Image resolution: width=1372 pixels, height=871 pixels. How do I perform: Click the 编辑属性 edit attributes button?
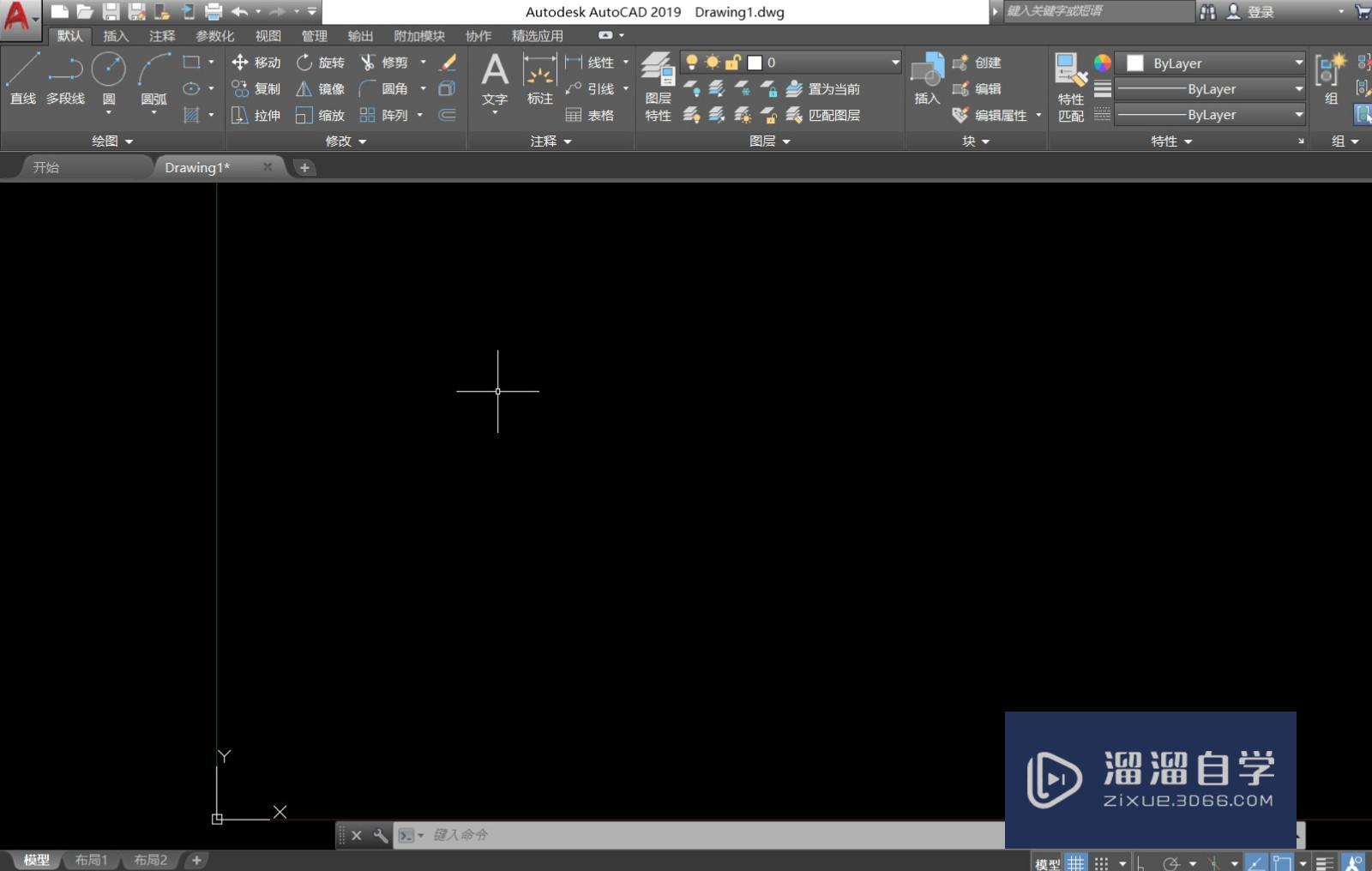coord(990,115)
